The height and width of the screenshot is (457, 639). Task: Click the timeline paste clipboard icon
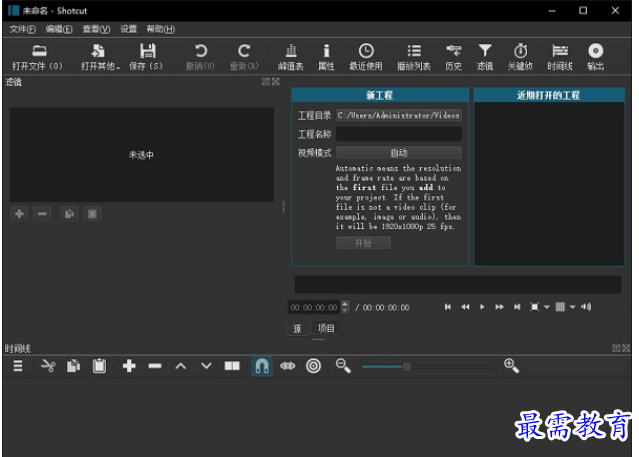click(x=99, y=366)
